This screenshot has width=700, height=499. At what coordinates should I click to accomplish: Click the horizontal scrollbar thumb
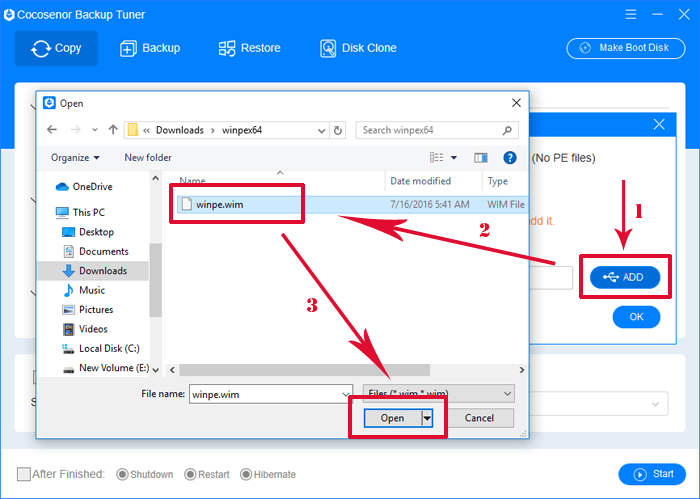[x=304, y=370]
